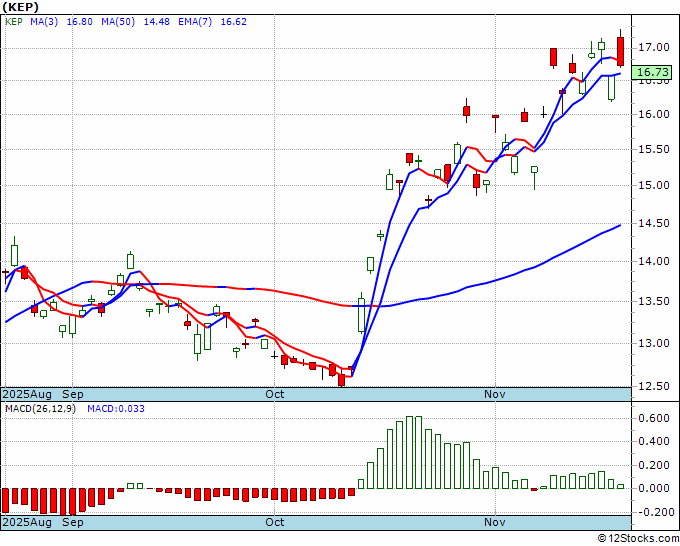This screenshot has height=546, width=680.
Task: Click the MACD(26,12,9) indicator label
Action: click(40, 409)
